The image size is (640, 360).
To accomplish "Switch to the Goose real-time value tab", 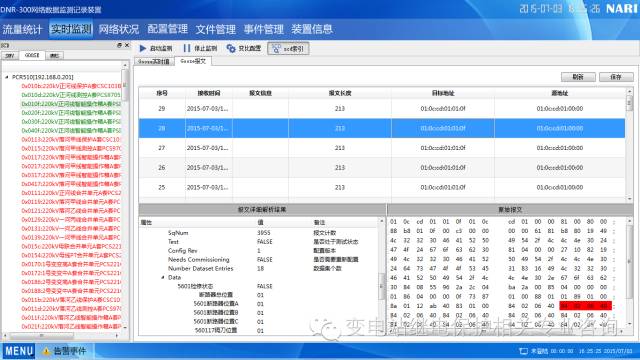I will tap(154, 62).
